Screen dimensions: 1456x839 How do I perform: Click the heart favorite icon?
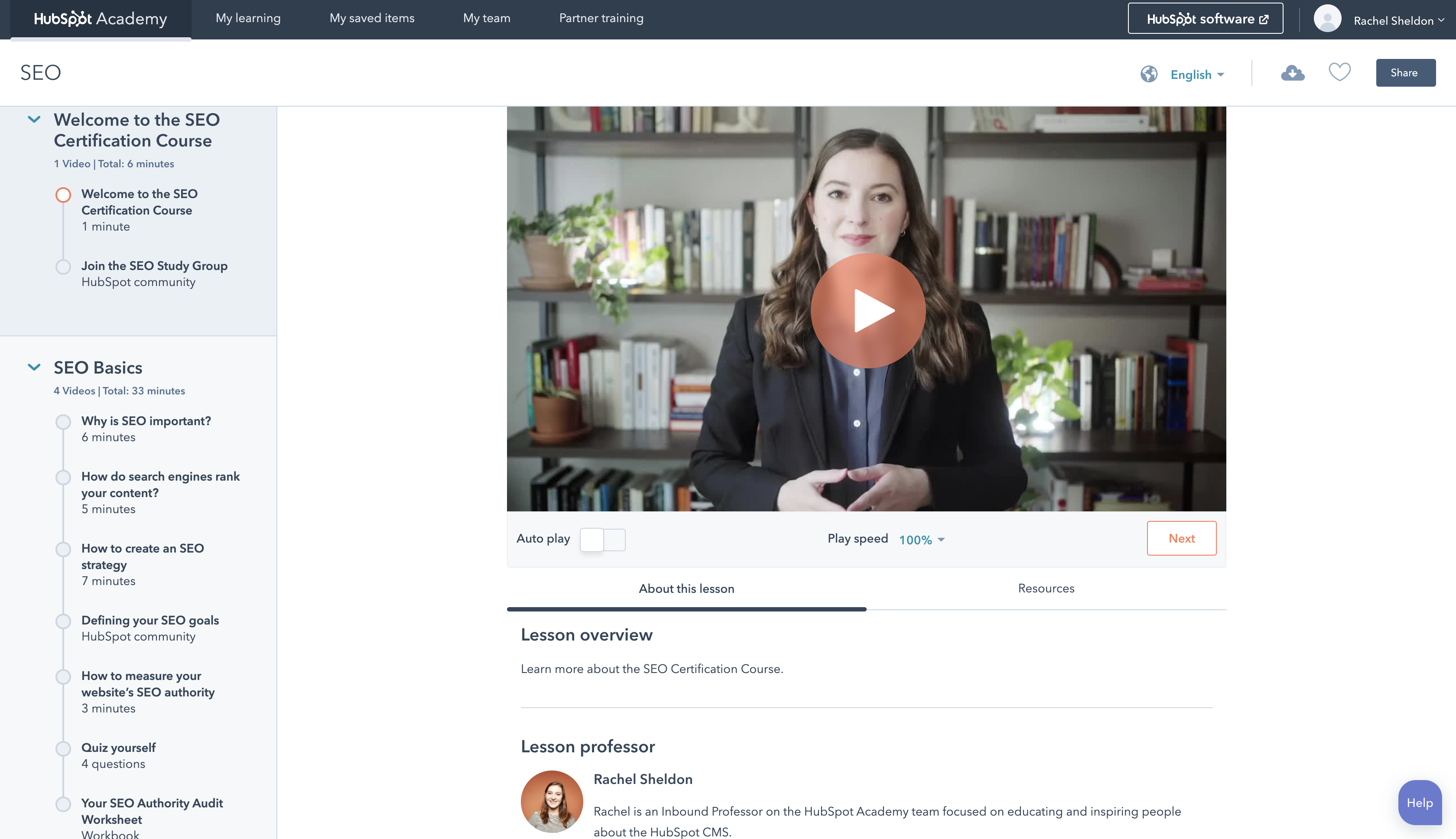[1339, 72]
